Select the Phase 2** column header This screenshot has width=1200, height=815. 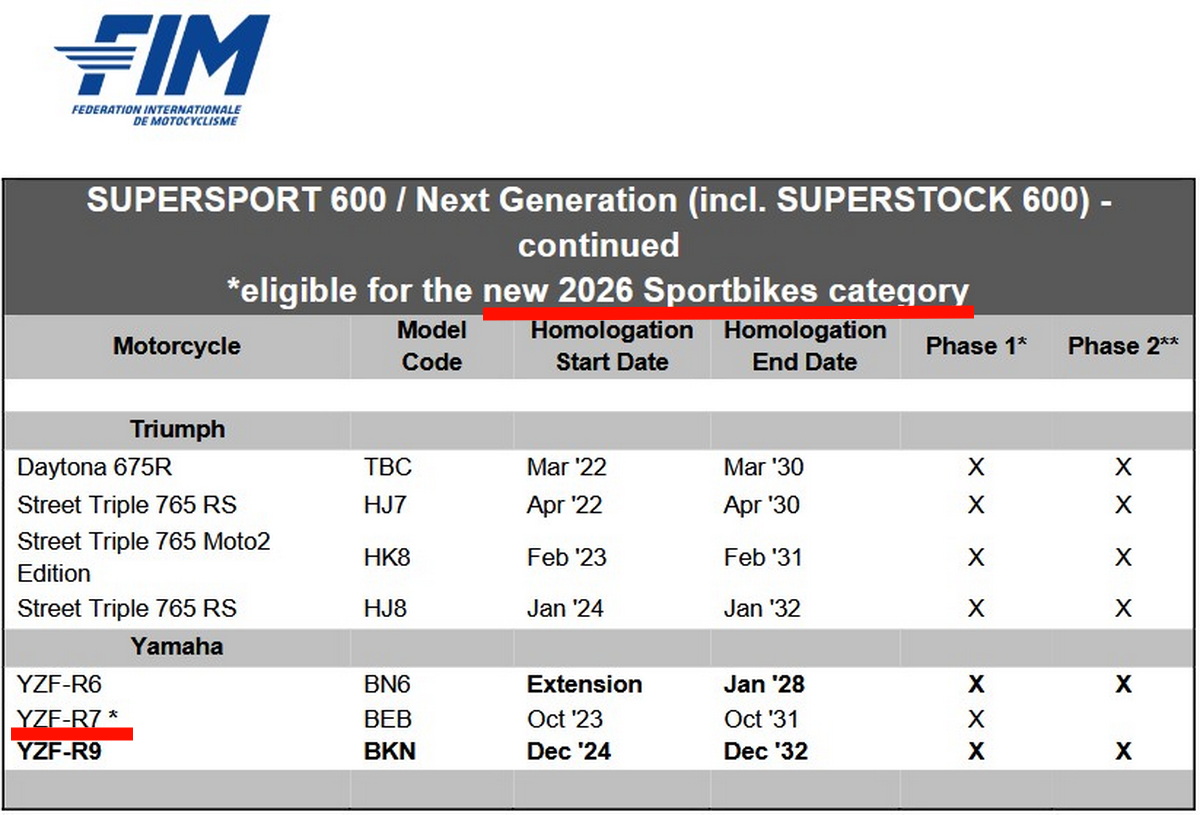click(x=1123, y=346)
